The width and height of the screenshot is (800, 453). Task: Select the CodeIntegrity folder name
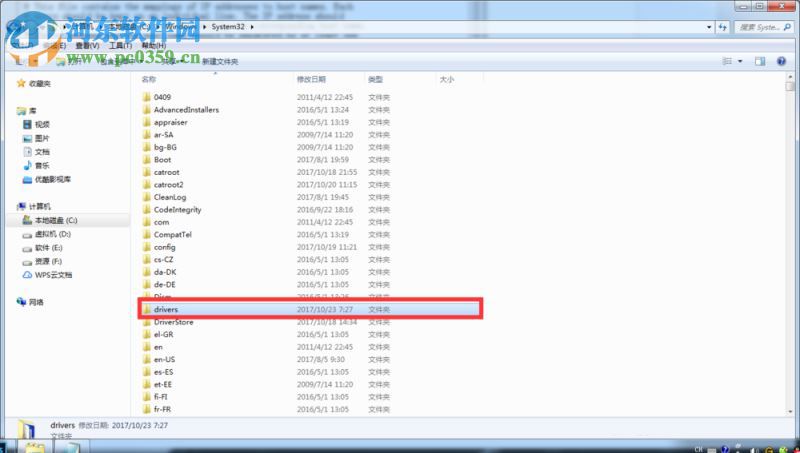178,210
